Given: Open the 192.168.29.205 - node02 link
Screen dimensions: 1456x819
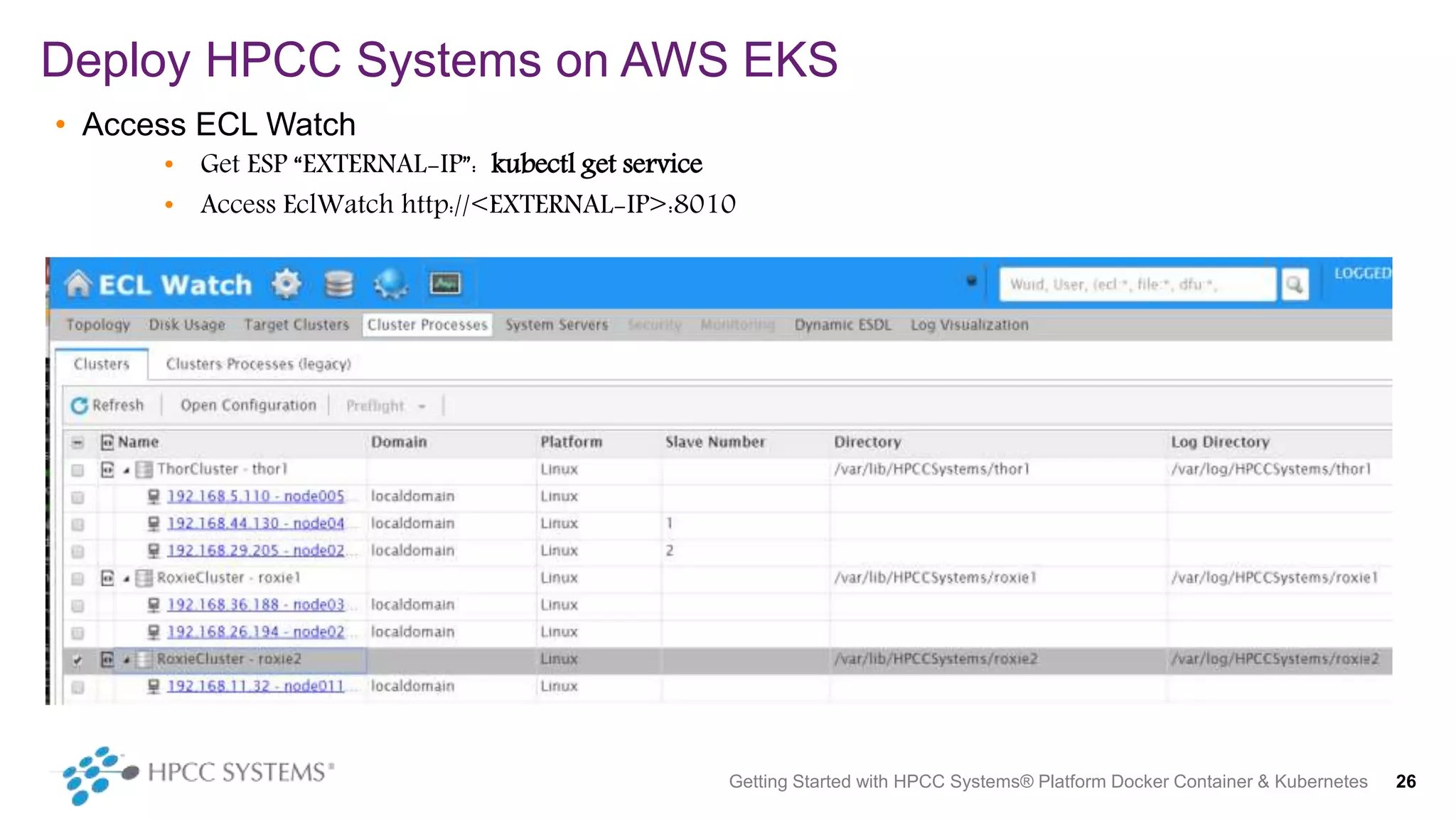Looking at the screenshot, I should tap(255, 550).
